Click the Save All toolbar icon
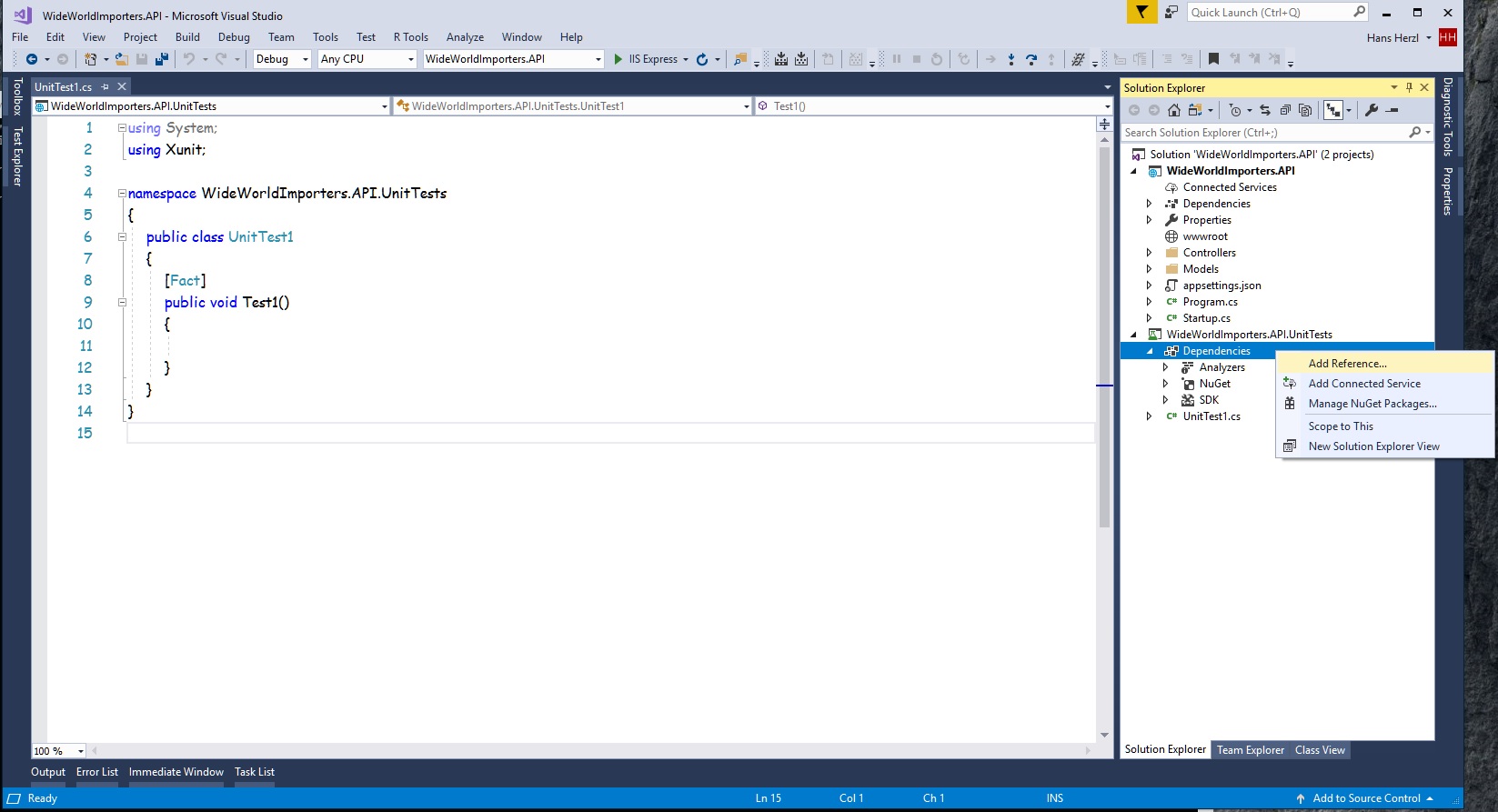This screenshot has height=812, width=1498. point(162,59)
